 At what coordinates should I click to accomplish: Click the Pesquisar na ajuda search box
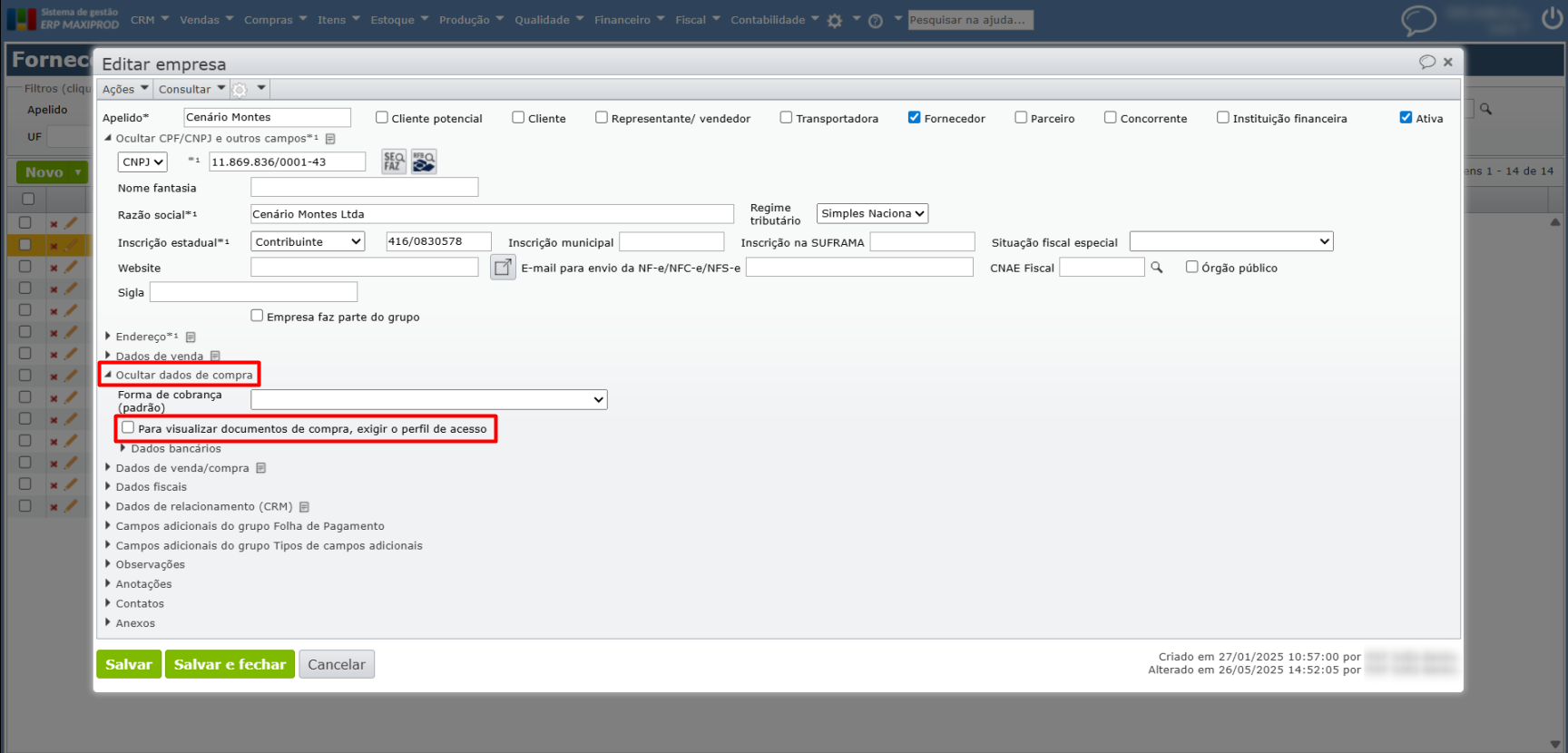click(x=970, y=20)
